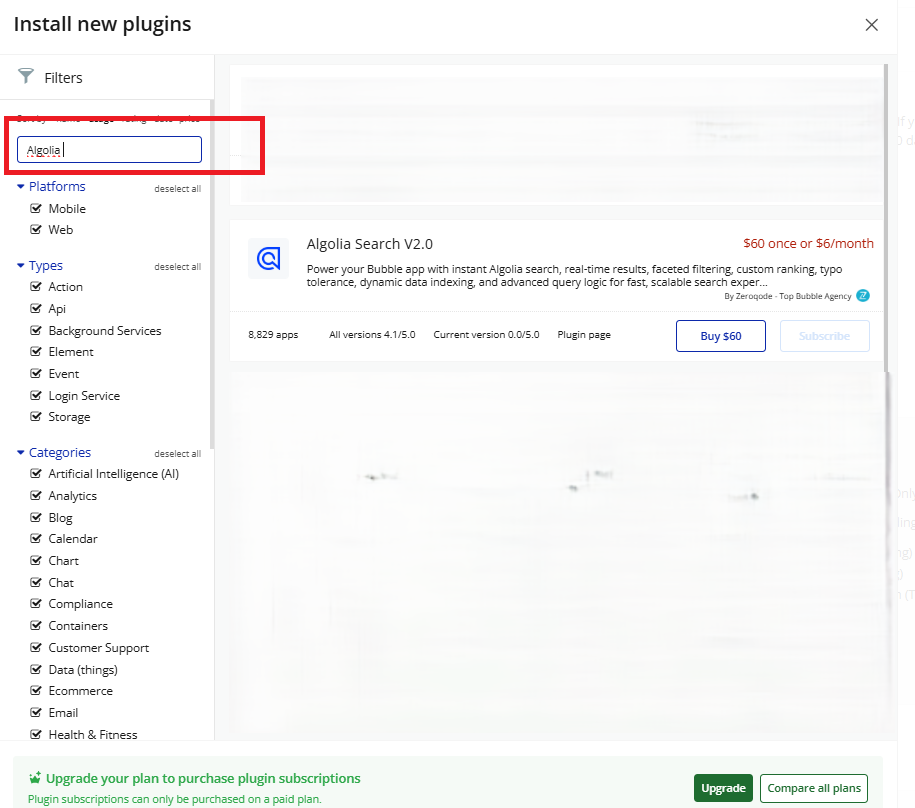Close the Install new plugins dialog
The image size is (915, 808).
click(872, 25)
